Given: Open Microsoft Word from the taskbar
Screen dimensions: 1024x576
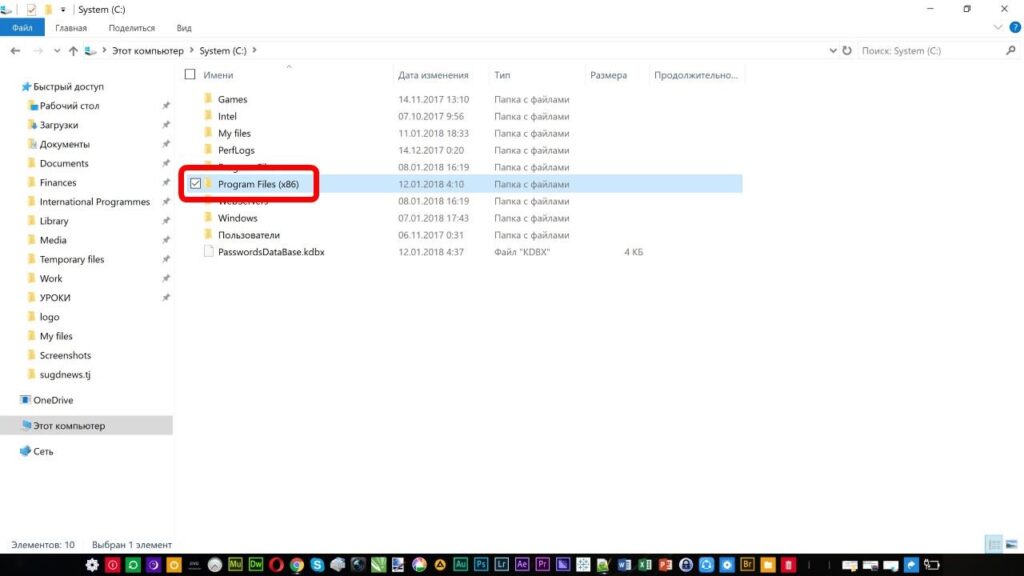Looking at the screenshot, I should pos(624,565).
